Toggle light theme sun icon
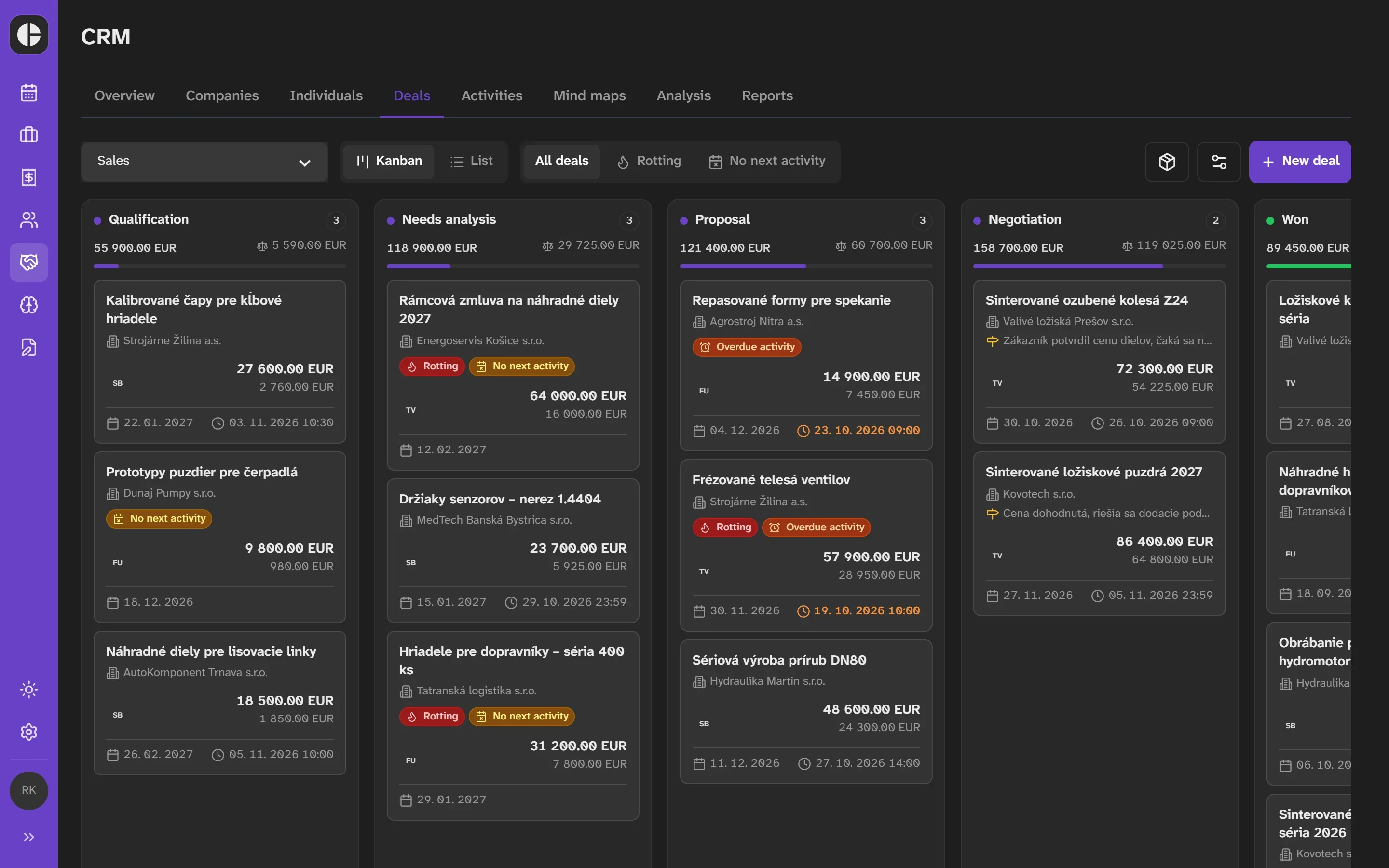This screenshot has height=868, width=1389. 29,690
